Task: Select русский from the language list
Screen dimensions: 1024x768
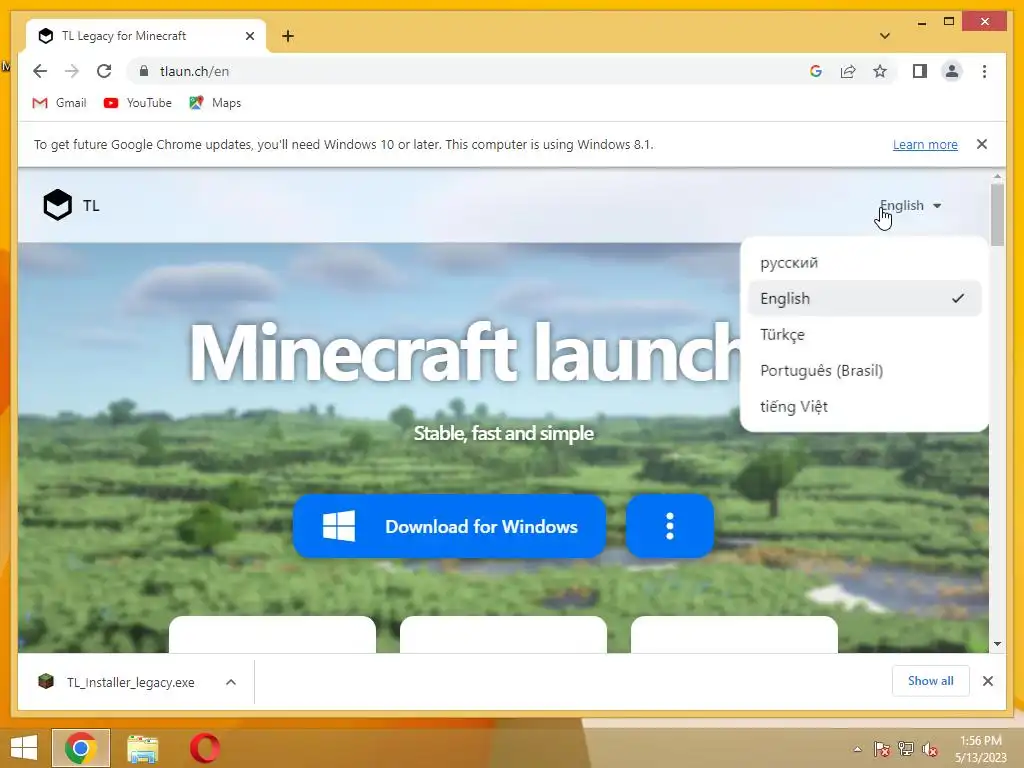Action: (864, 263)
